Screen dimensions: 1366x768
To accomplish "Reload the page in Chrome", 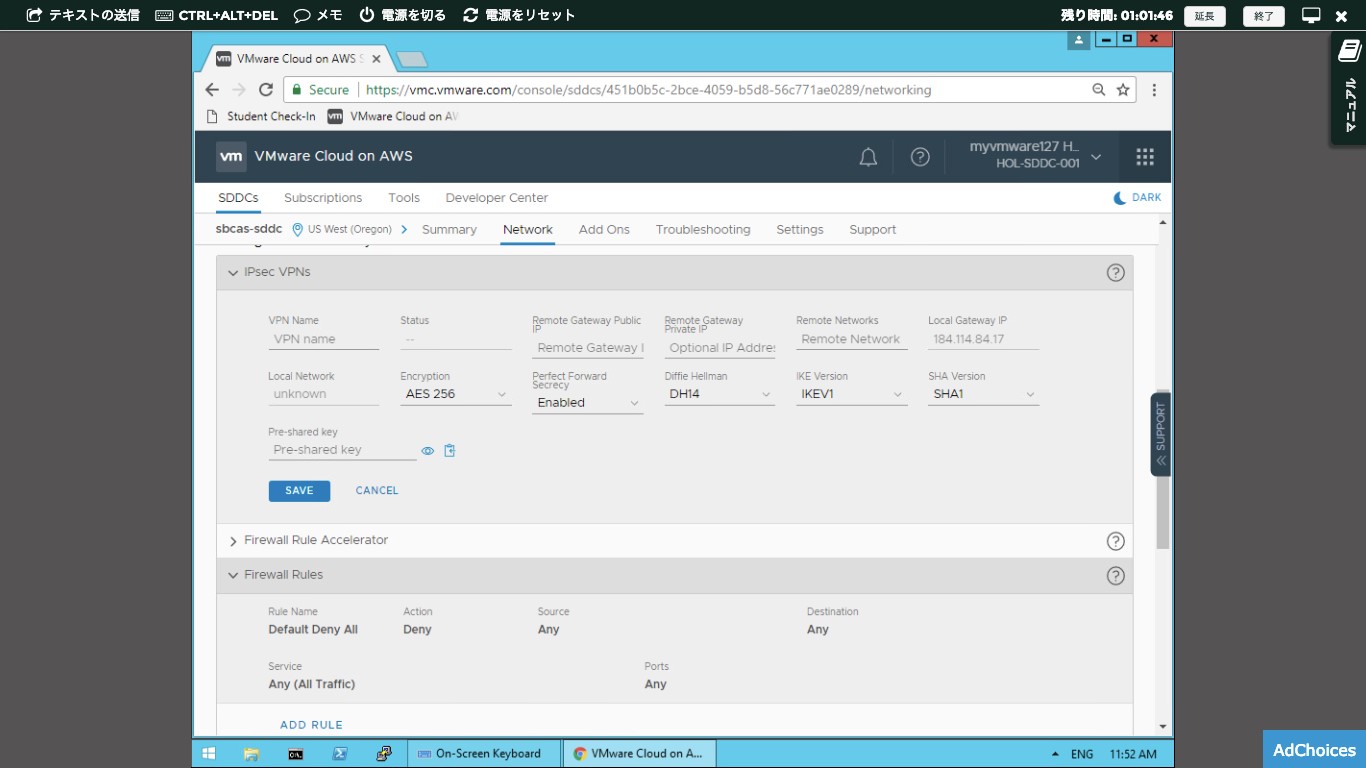I will pos(266,90).
